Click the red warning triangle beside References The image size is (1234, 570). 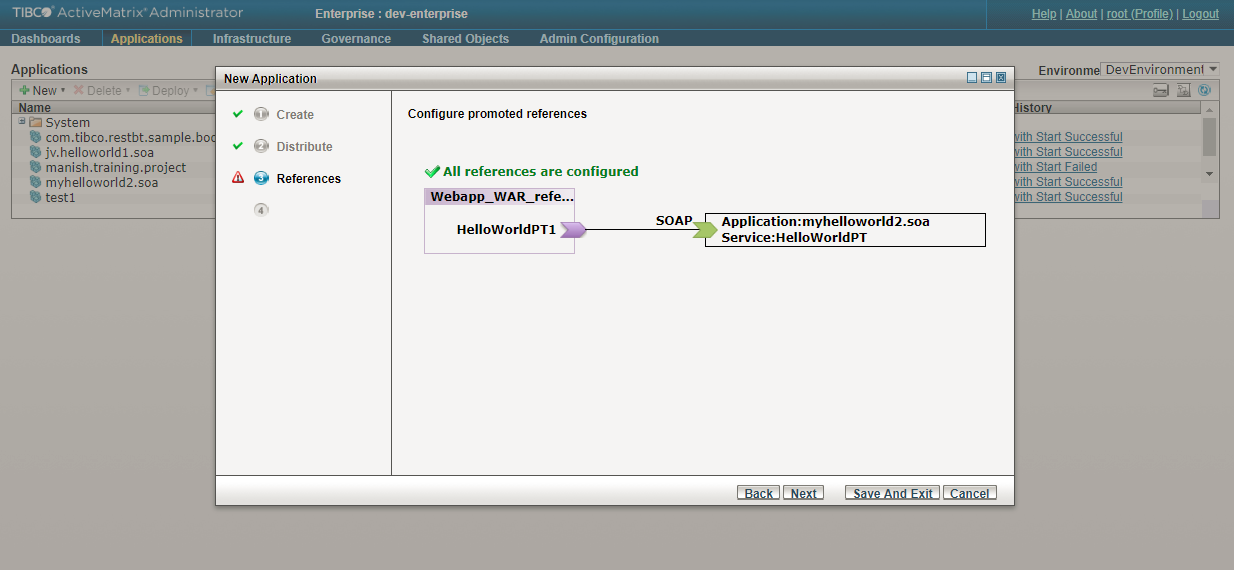(x=238, y=178)
